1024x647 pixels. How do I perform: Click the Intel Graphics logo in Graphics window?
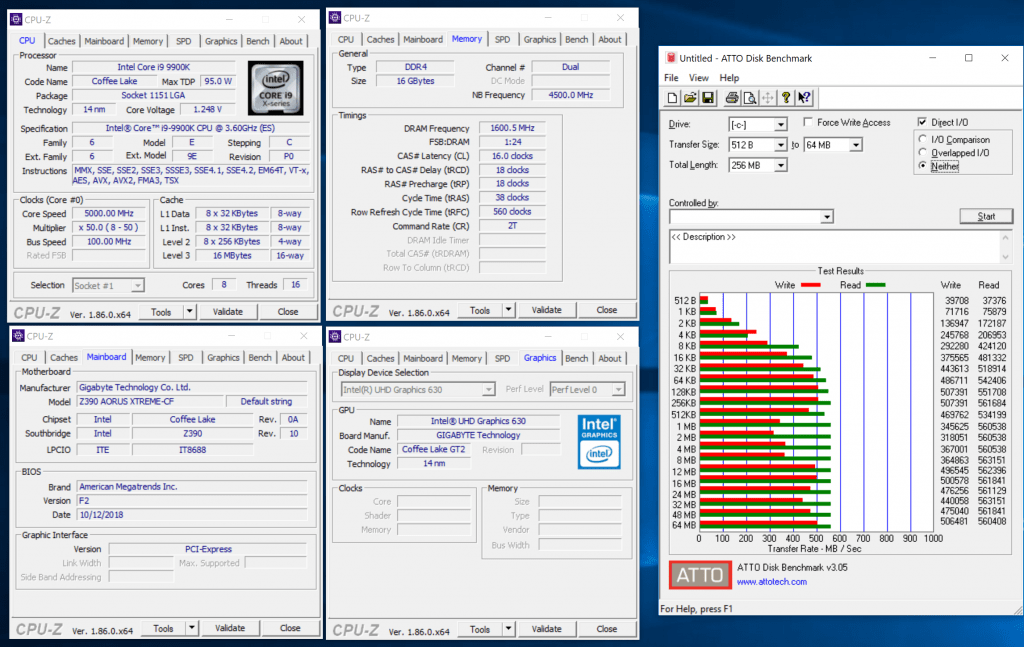point(599,442)
